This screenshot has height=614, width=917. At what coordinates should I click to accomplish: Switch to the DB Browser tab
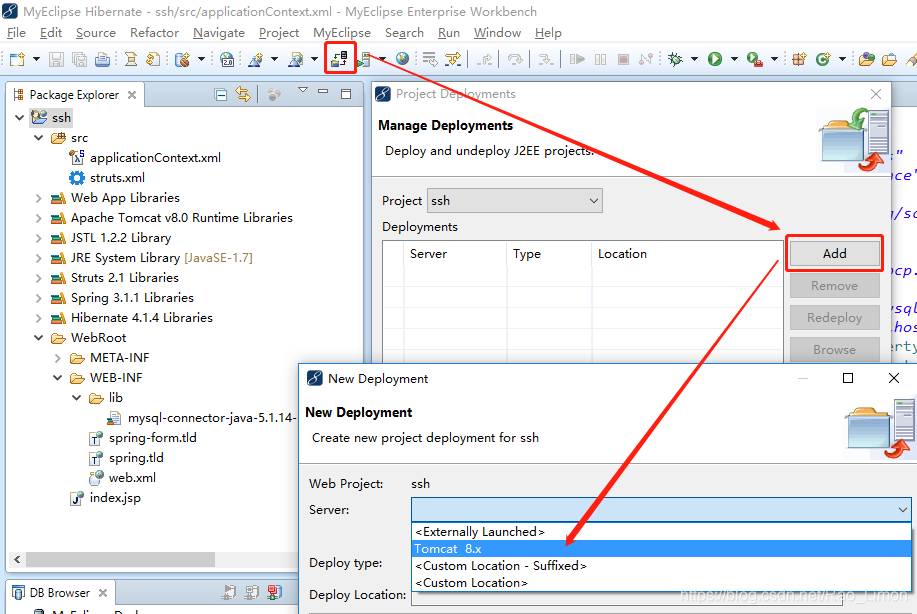tap(60, 593)
